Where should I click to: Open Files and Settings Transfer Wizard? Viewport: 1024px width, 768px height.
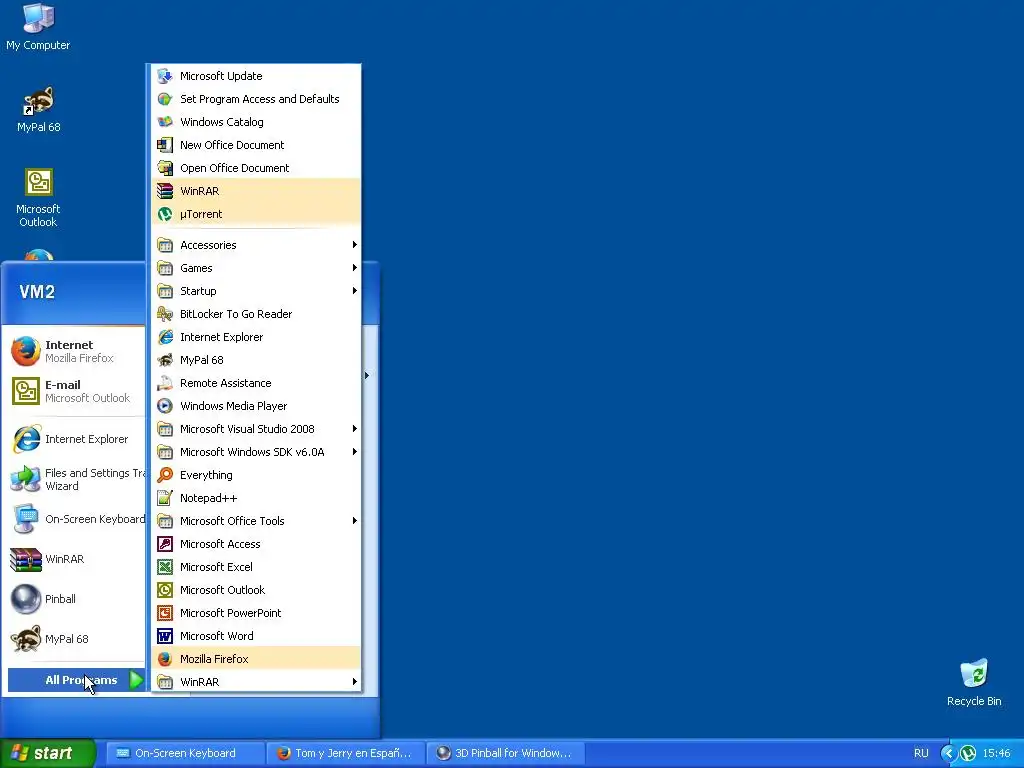click(76, 479)
